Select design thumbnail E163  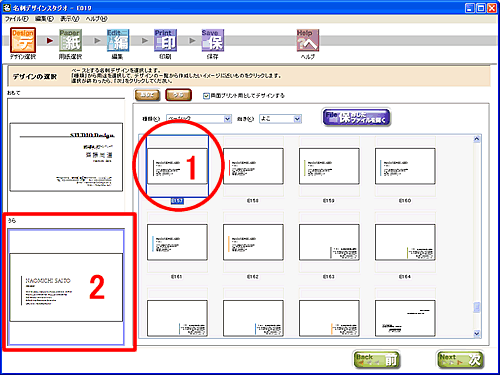(329, 242)
